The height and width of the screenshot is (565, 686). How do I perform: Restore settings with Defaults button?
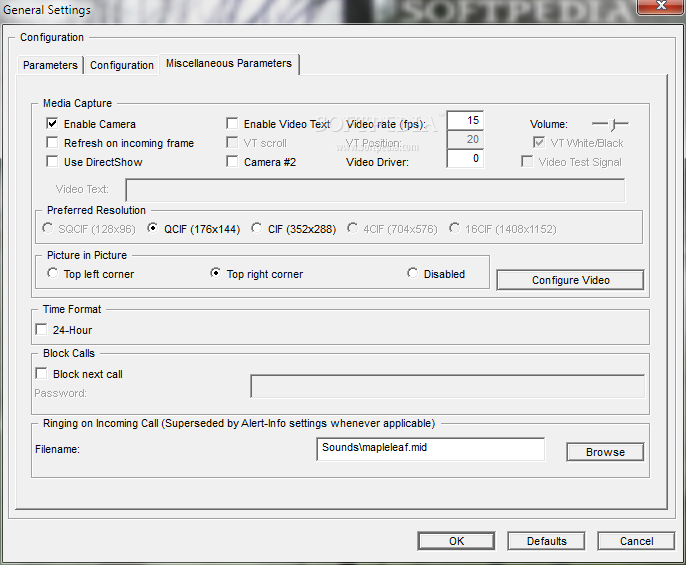(546, 541)
